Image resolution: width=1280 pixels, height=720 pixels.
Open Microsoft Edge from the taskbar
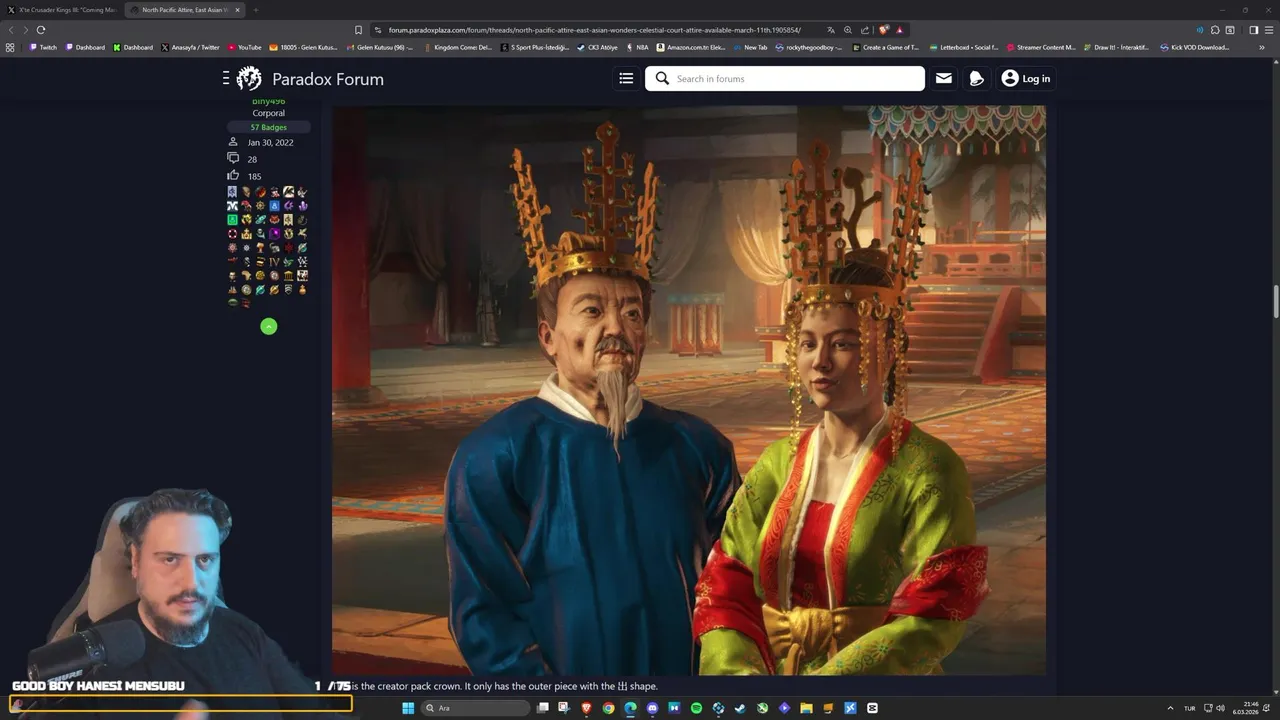(x=630, y=708)
